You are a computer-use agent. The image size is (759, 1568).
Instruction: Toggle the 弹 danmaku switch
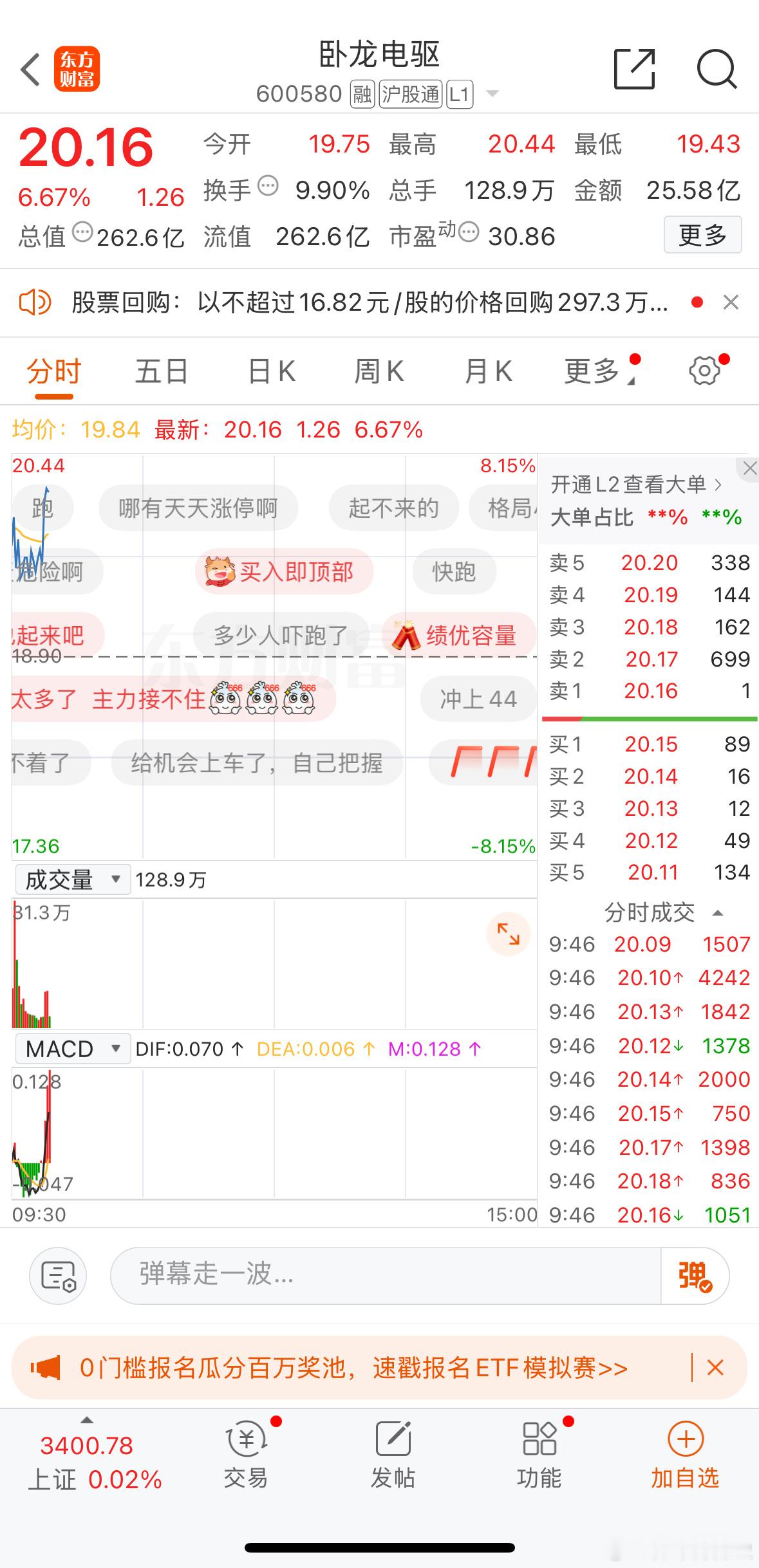695,1275
